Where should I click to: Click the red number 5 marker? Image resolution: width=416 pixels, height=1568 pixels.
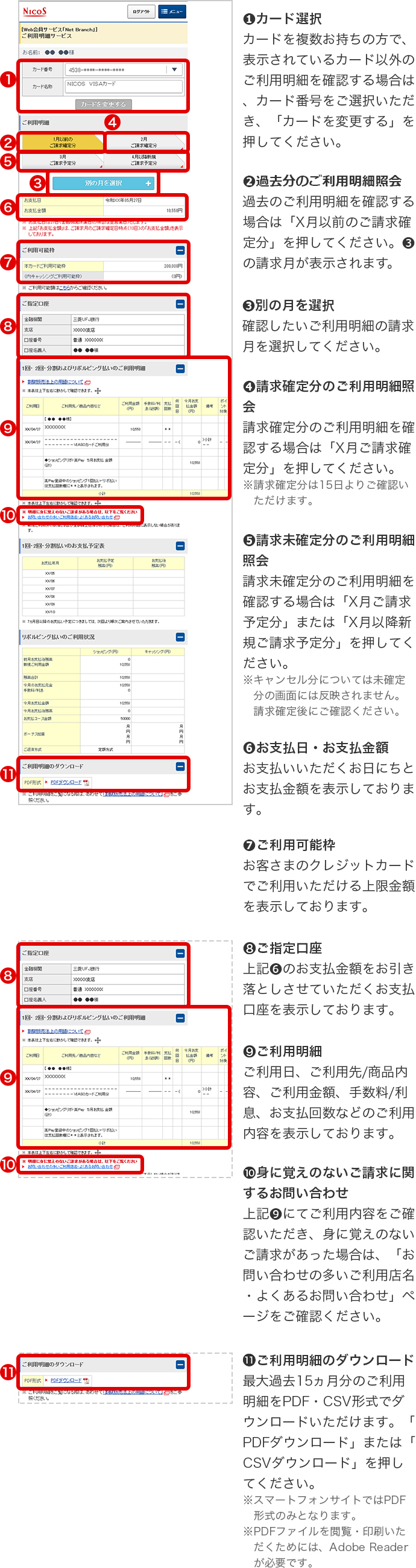pyautogui.click(x=8, y=162)
